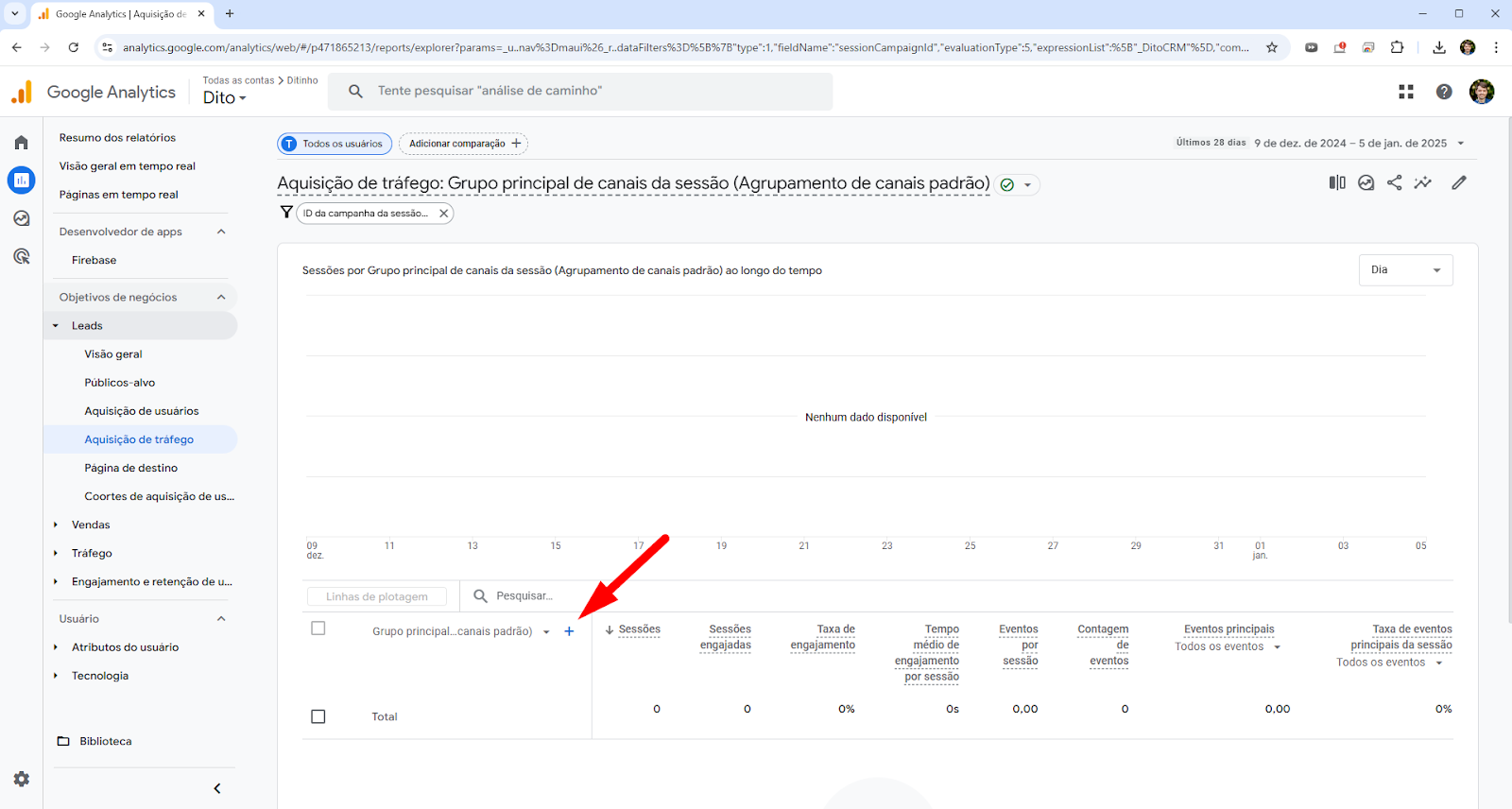
Task: Open the anomaly trend line icon
Action: pyautogui.click(x=1422, y=182)
